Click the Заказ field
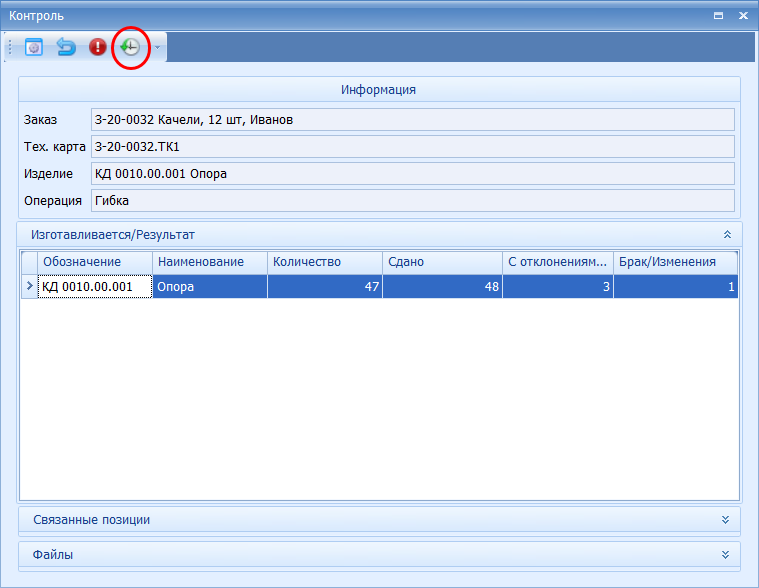The image size is (759, 588). click(412, 120)
